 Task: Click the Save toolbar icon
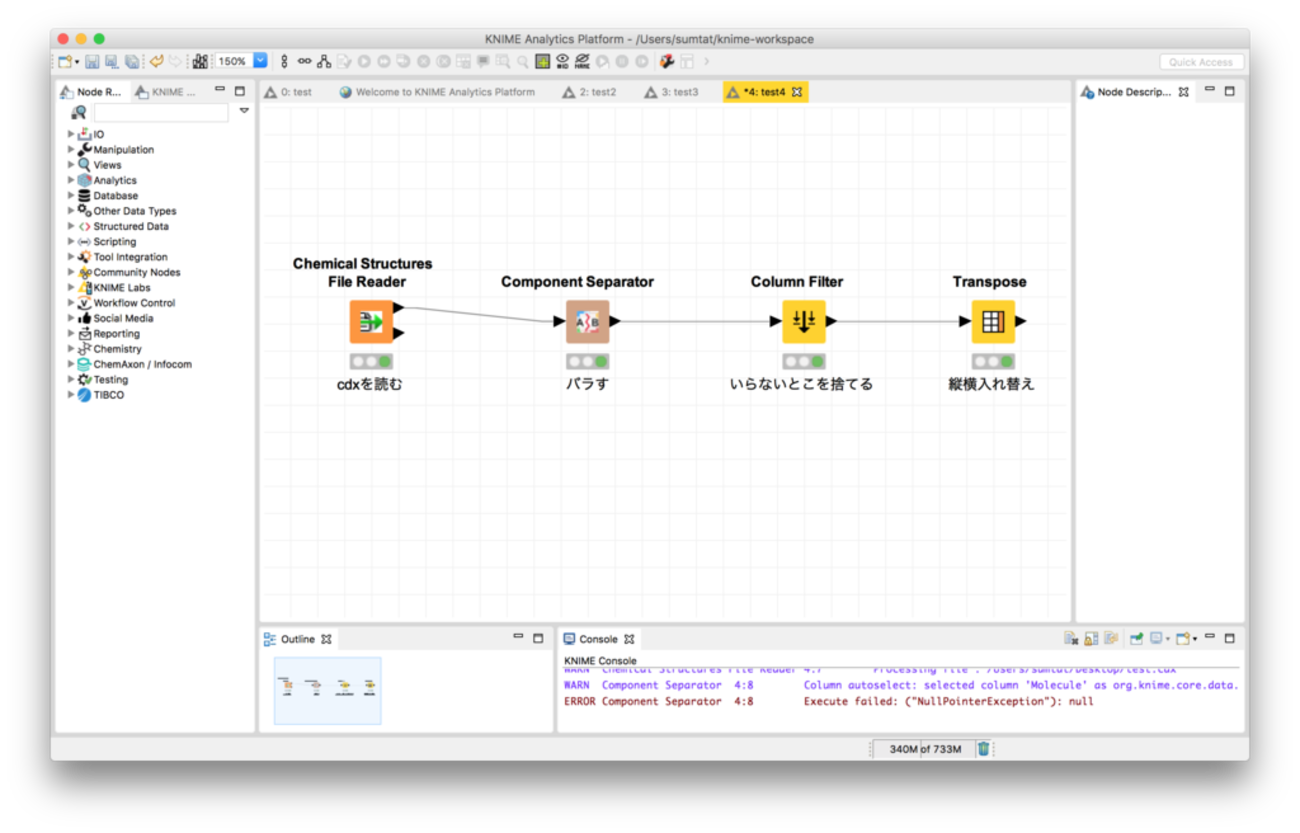(x=92, y=61)
